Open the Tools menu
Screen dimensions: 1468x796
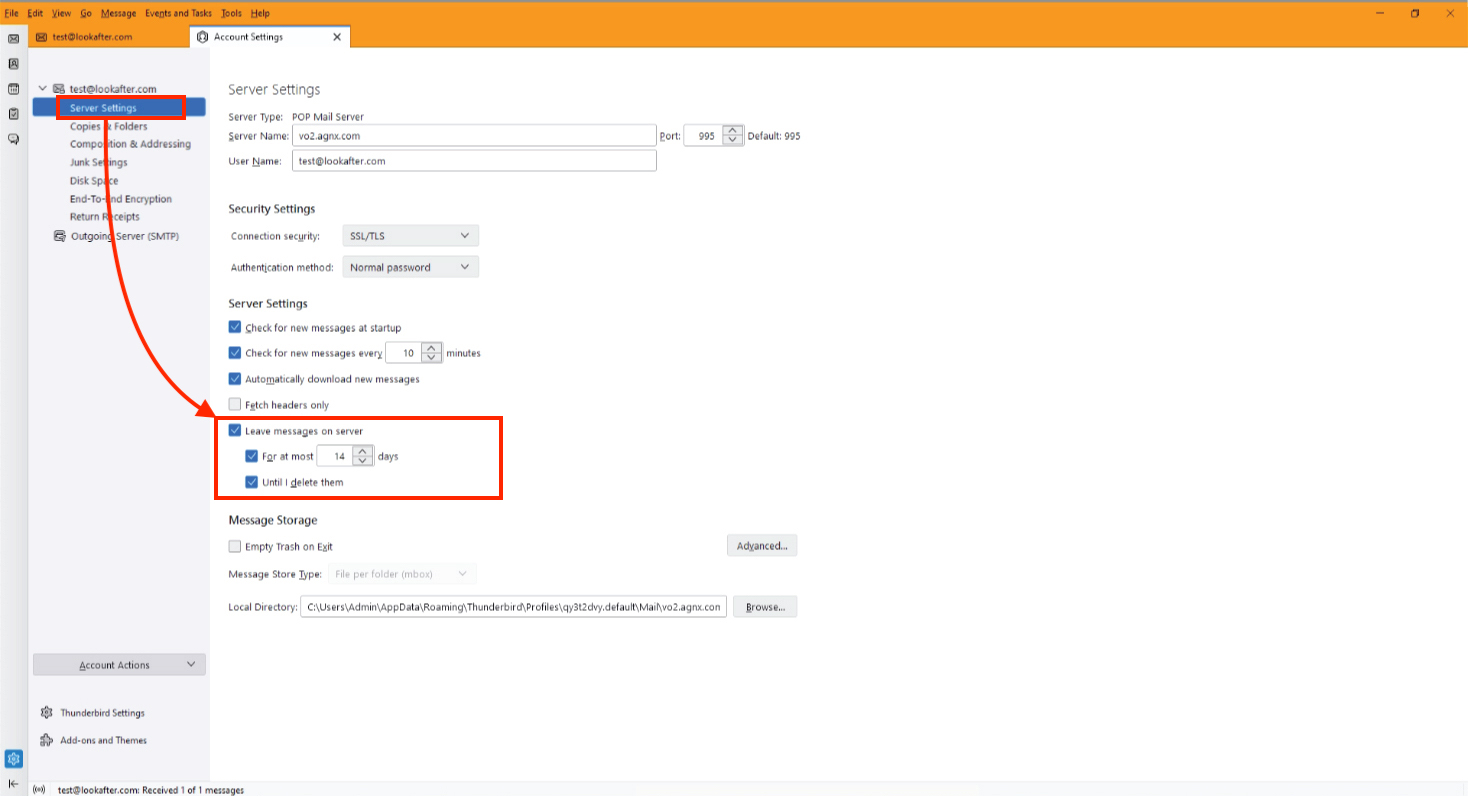(231, 14)
